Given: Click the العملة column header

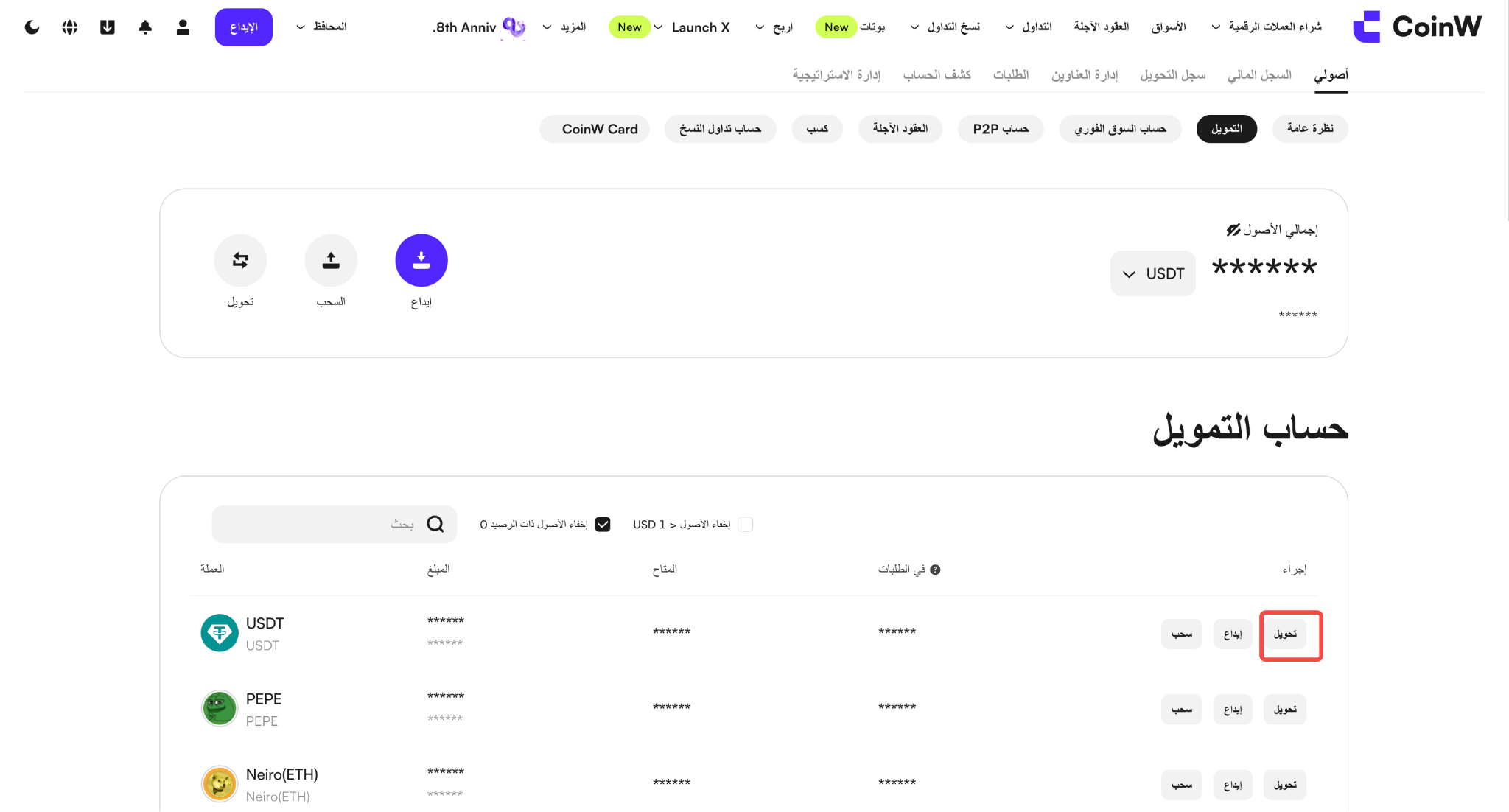Looking at the screenshot, I should (212, 569).
